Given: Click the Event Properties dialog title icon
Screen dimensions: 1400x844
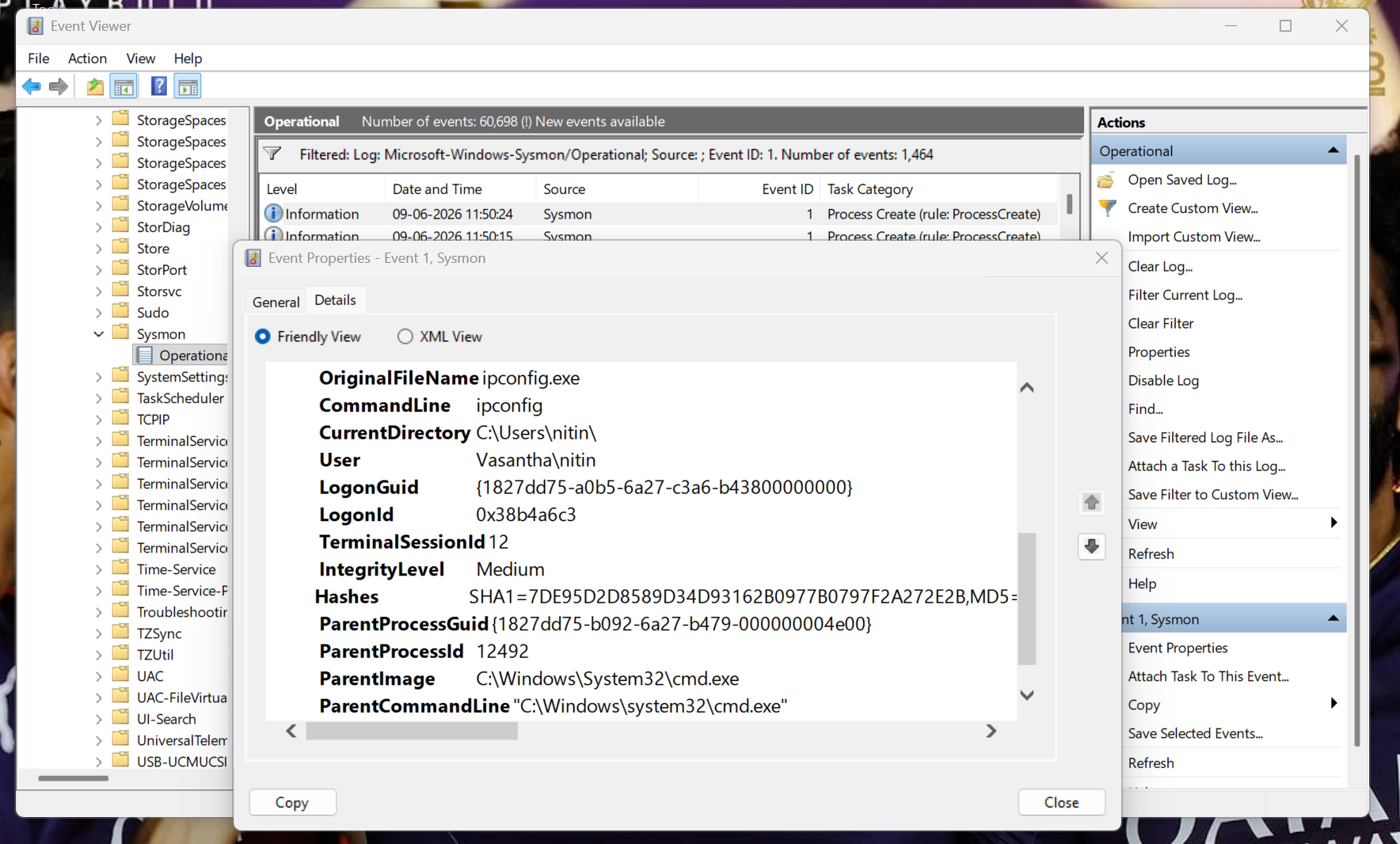Looking at the screenshot, I should pos(253,258).
